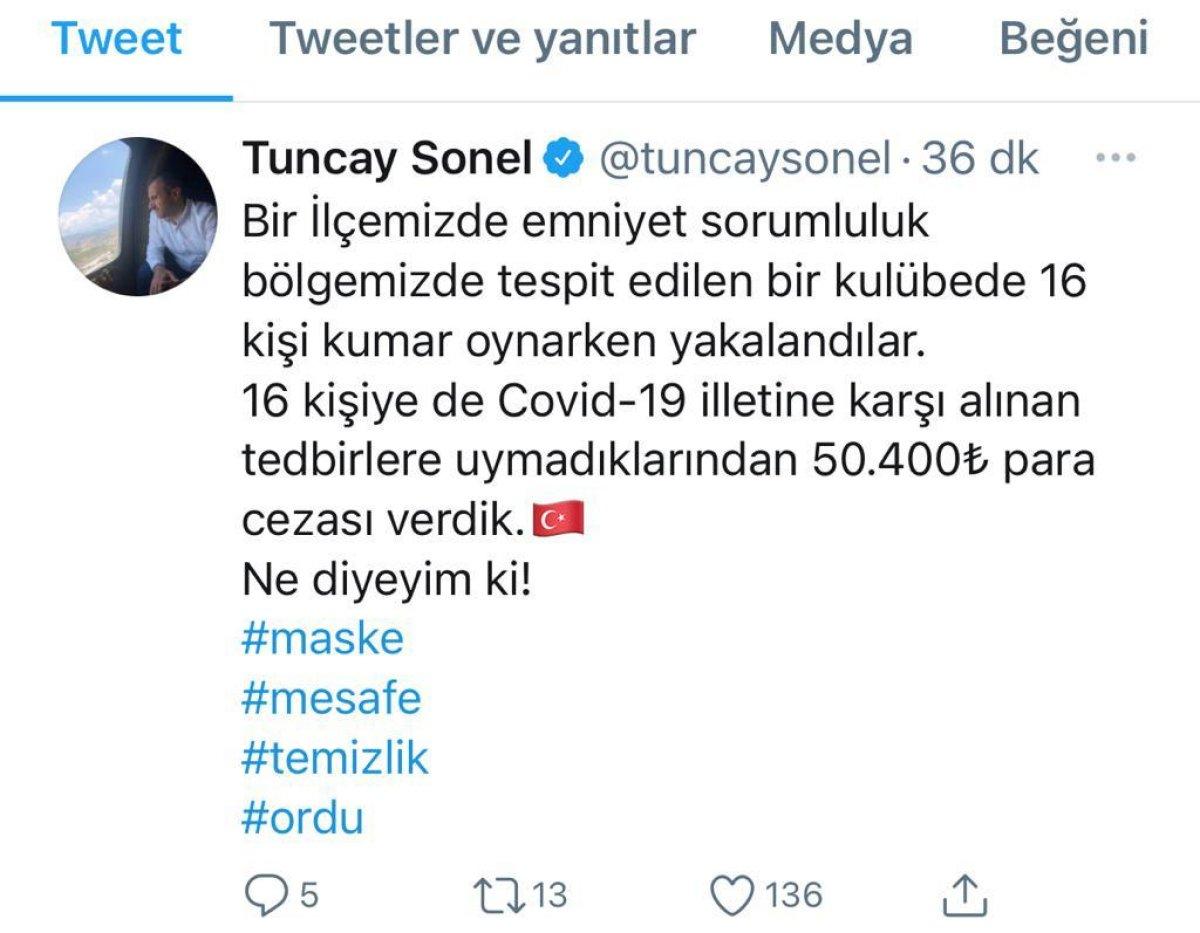
Task: Follow the #ordu hashtag link
Action: (x=303, y=817)
